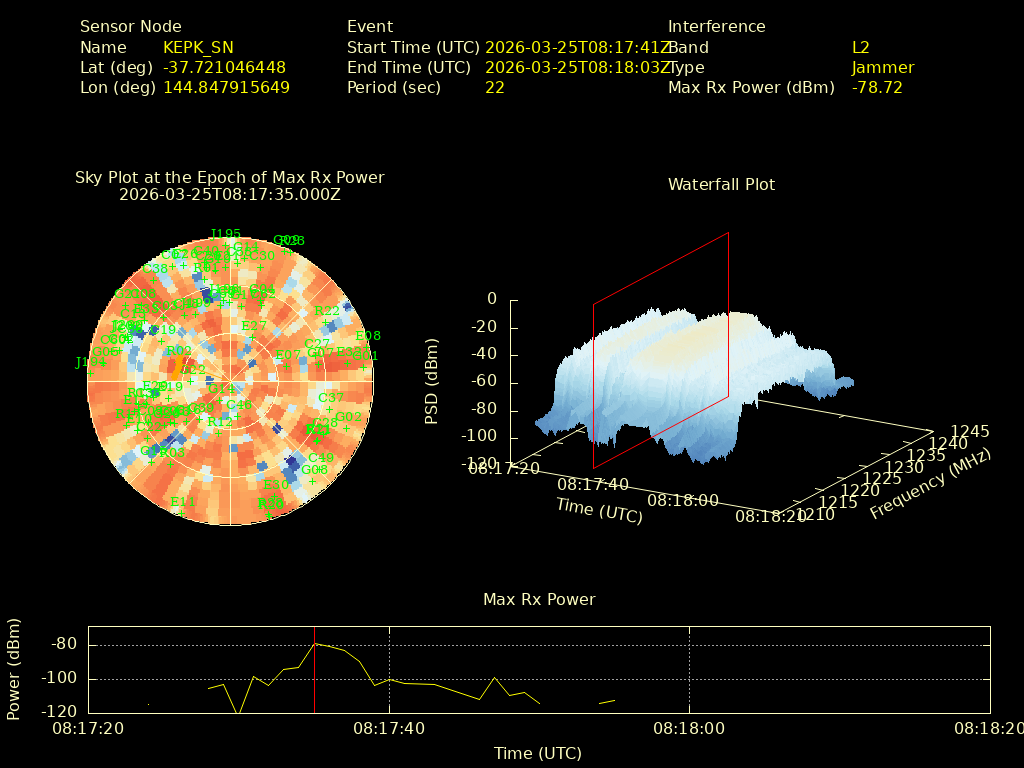Select the Max Rx Power value -78.72
The image size is (1024, 768).
tap(877, 88)
